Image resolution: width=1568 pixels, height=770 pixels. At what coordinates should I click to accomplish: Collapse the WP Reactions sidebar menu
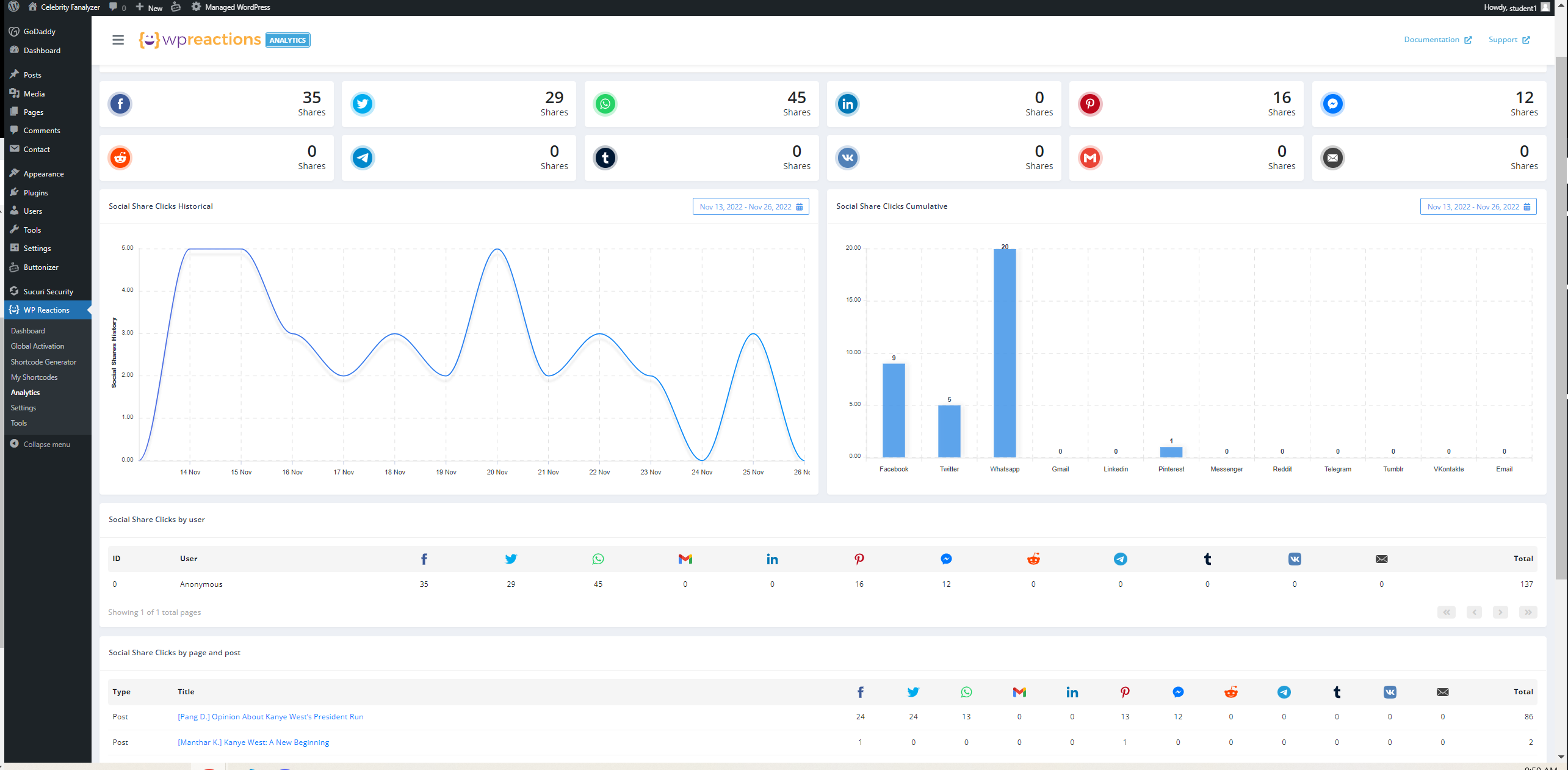pos(47,310)
